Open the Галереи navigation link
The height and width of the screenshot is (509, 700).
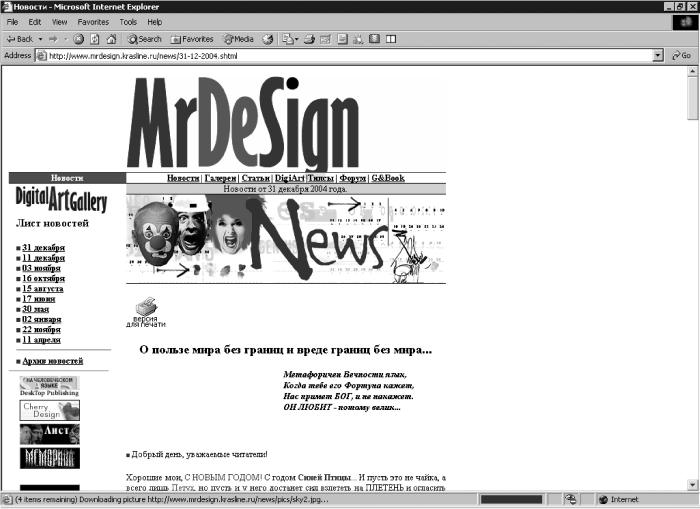(x=220, y=178)
